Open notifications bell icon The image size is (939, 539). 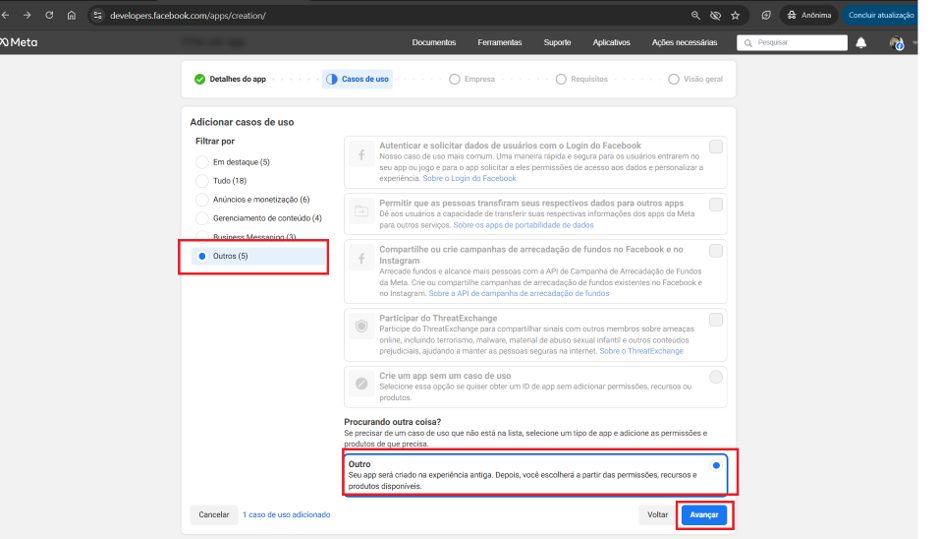tap(861, 43)
